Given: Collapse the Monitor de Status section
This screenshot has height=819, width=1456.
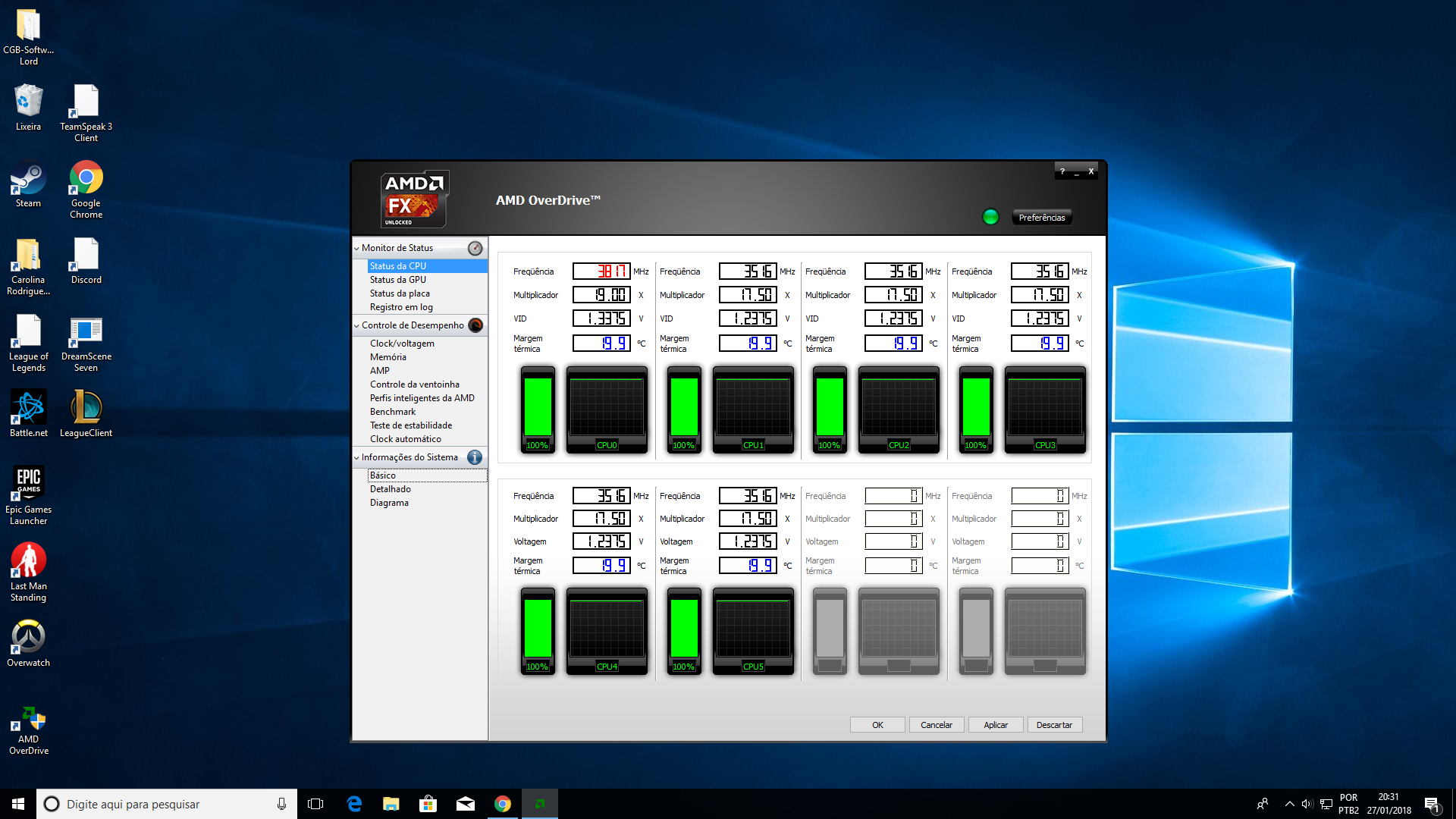Looking at the screenshot, I should pyautogui.click(x=356, y=248).
